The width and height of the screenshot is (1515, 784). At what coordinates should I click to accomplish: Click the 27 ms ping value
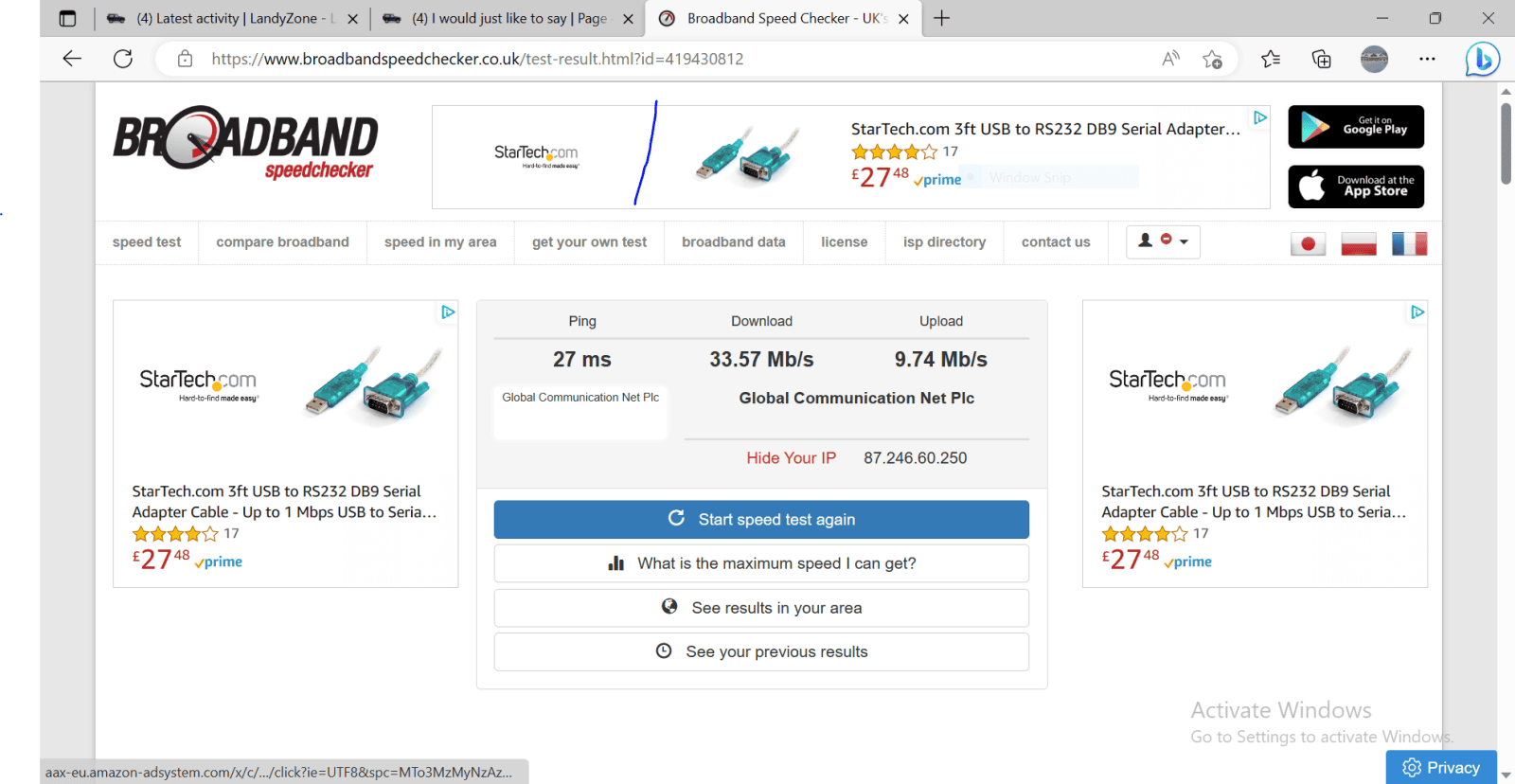tap(582, 360)
